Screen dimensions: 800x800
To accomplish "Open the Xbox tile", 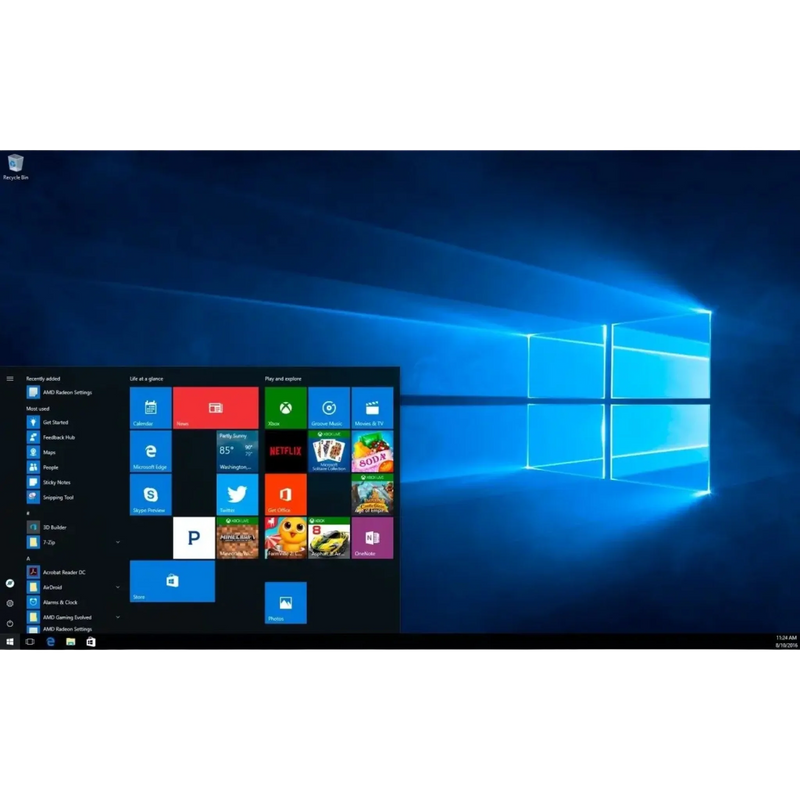I will pyautogui.click(x=284, y=408).
